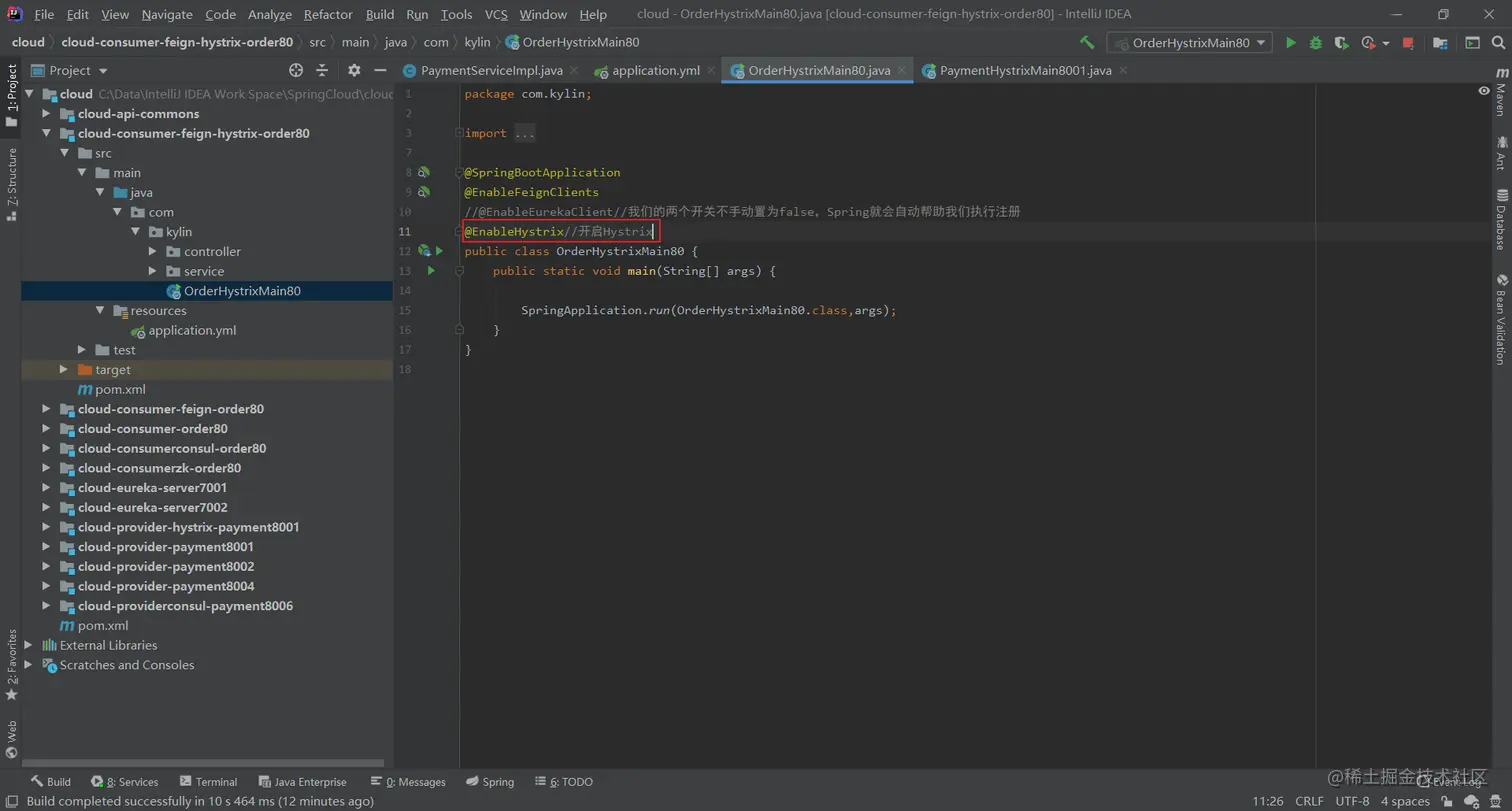1512x811 pixels.
Task: Toggle file read-only lock icon in status bar
Action: click(x=1448, y=801)
